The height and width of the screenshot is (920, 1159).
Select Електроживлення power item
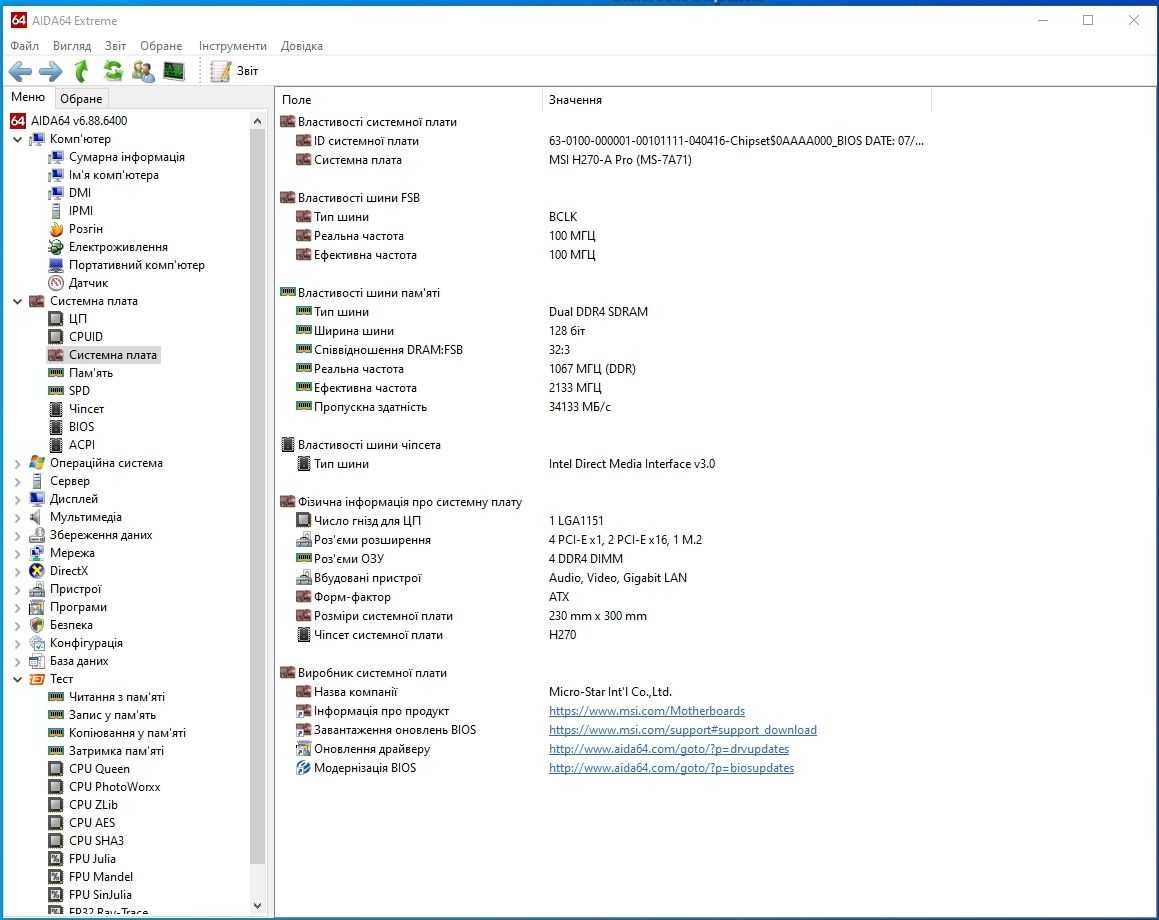(x=118, y=247)
